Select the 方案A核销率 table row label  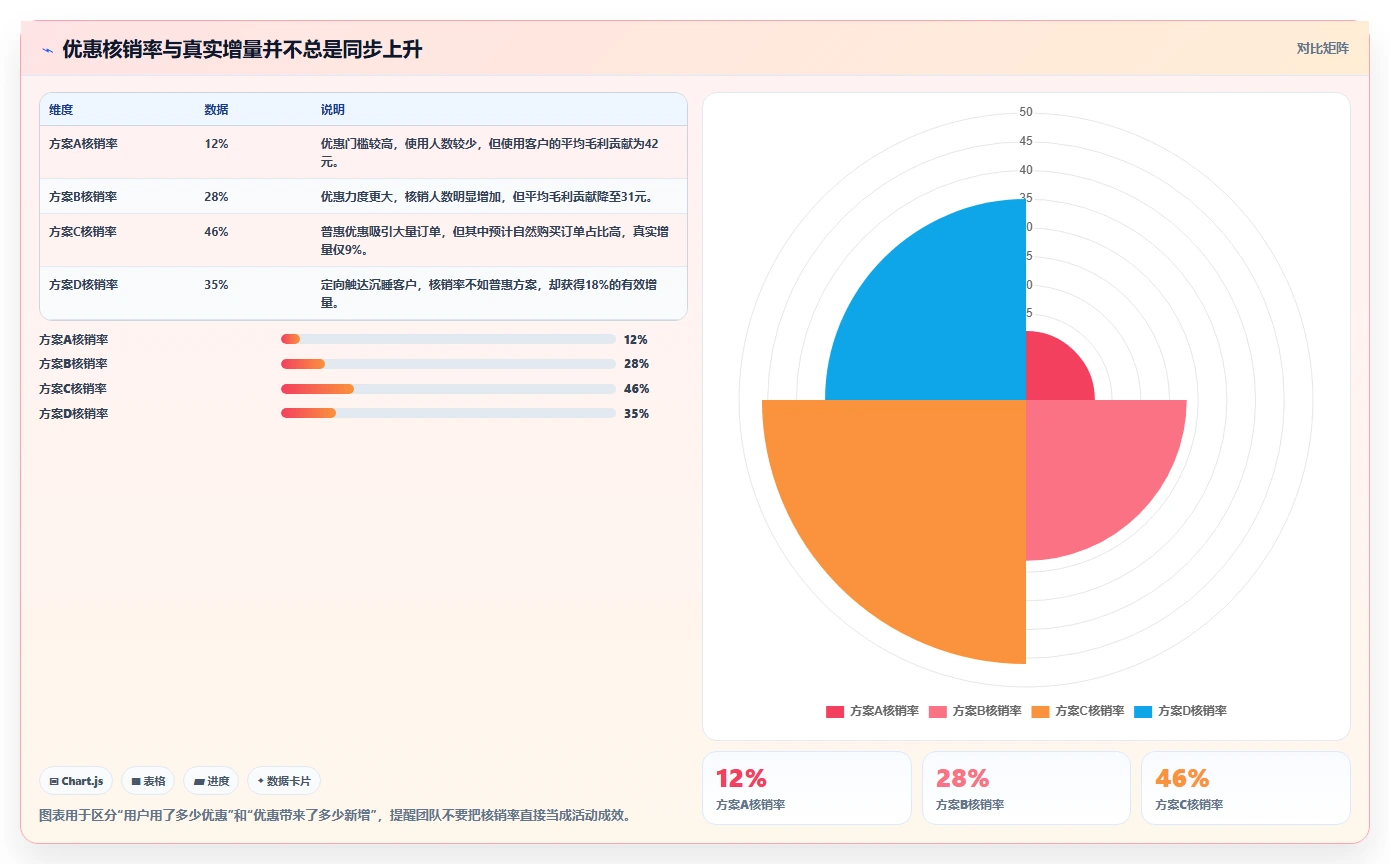point(83,144)
